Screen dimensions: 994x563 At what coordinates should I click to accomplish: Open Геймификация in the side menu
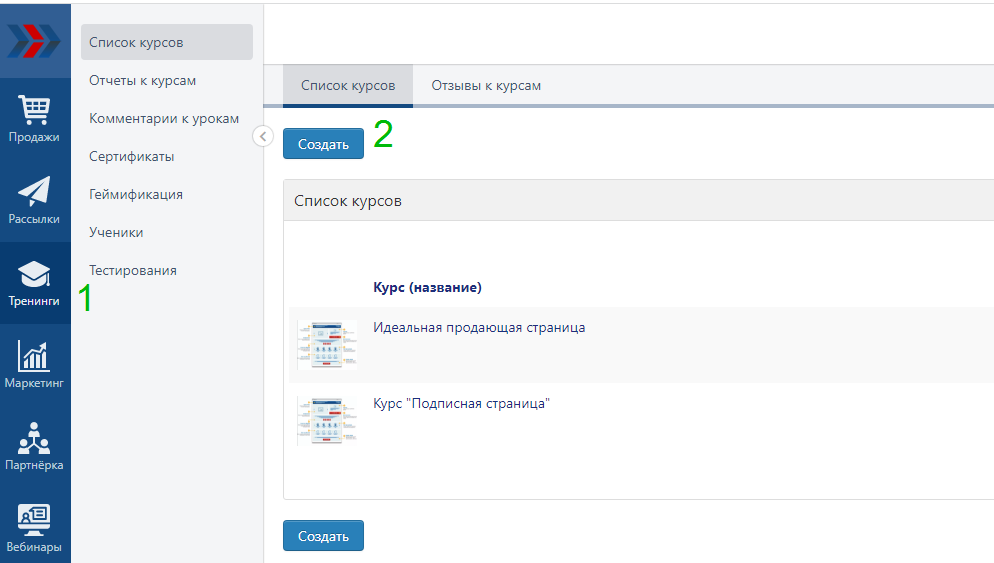point(135,194)
